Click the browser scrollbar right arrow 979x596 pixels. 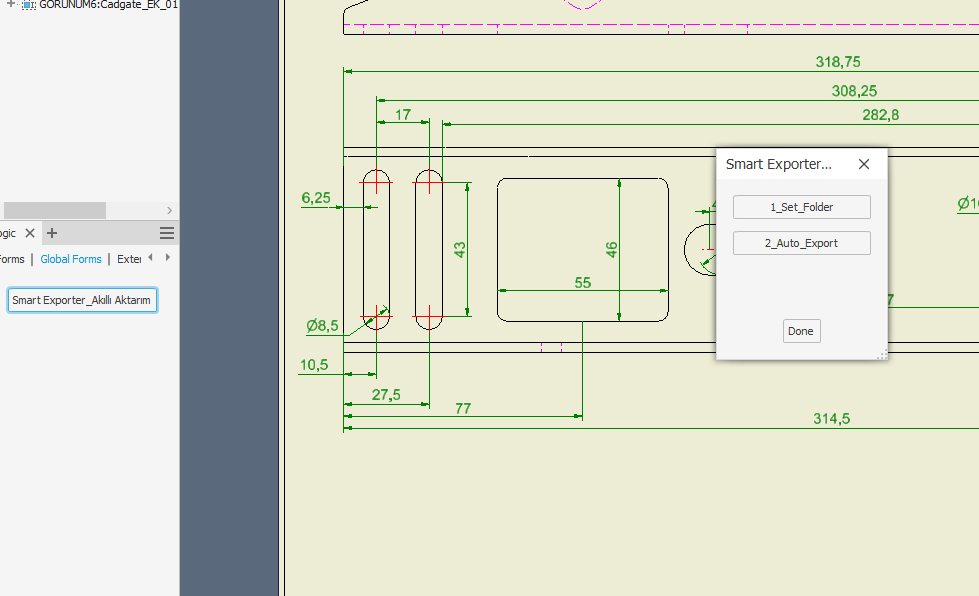(169, 210)
